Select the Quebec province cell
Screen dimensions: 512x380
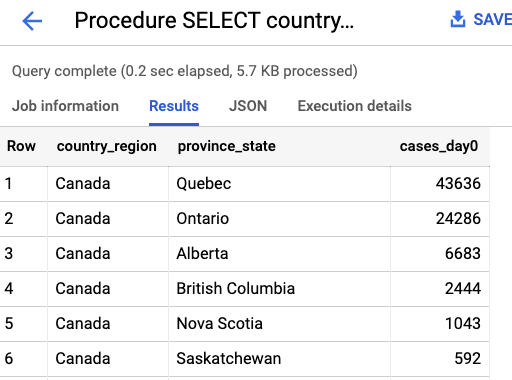[279, 184]
